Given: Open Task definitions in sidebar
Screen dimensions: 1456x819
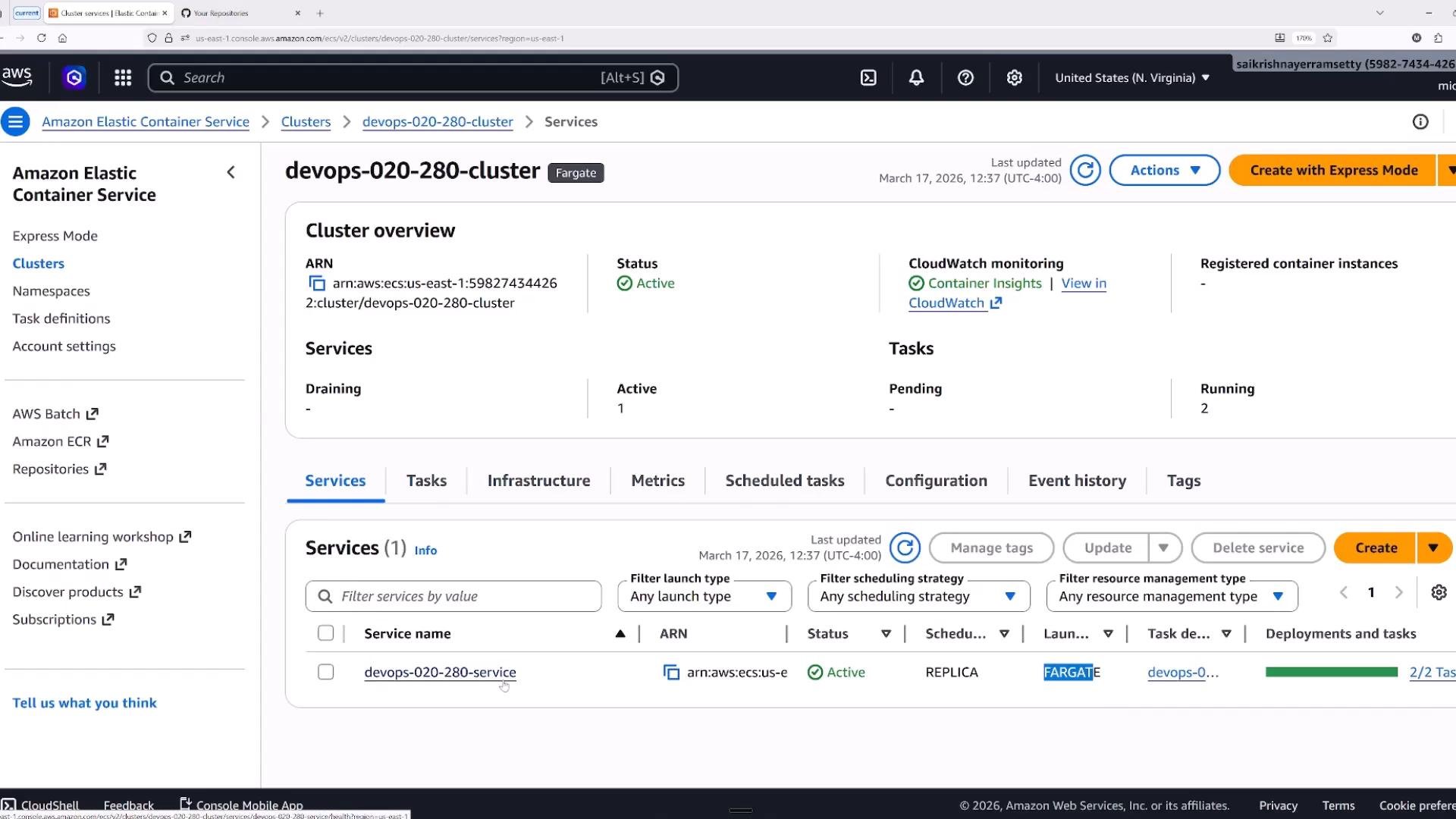Looking at the screenshot, I should (x=61, y=318).
